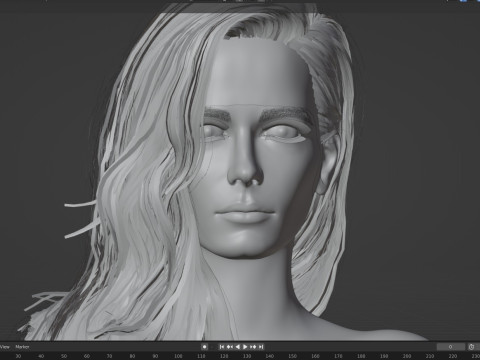Toggle the auto keying record button
This screenshot has width=480, height=360.
pos(205,347)
